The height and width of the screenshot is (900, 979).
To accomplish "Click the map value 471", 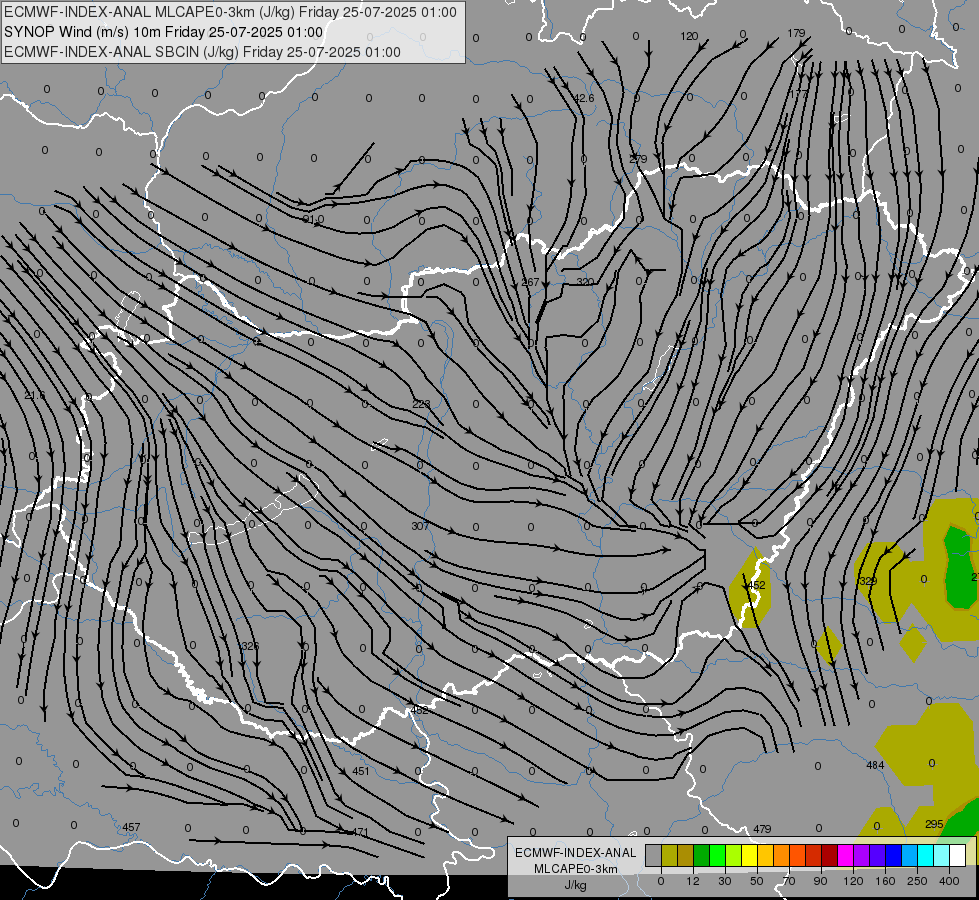I will (x=360, y=833).
